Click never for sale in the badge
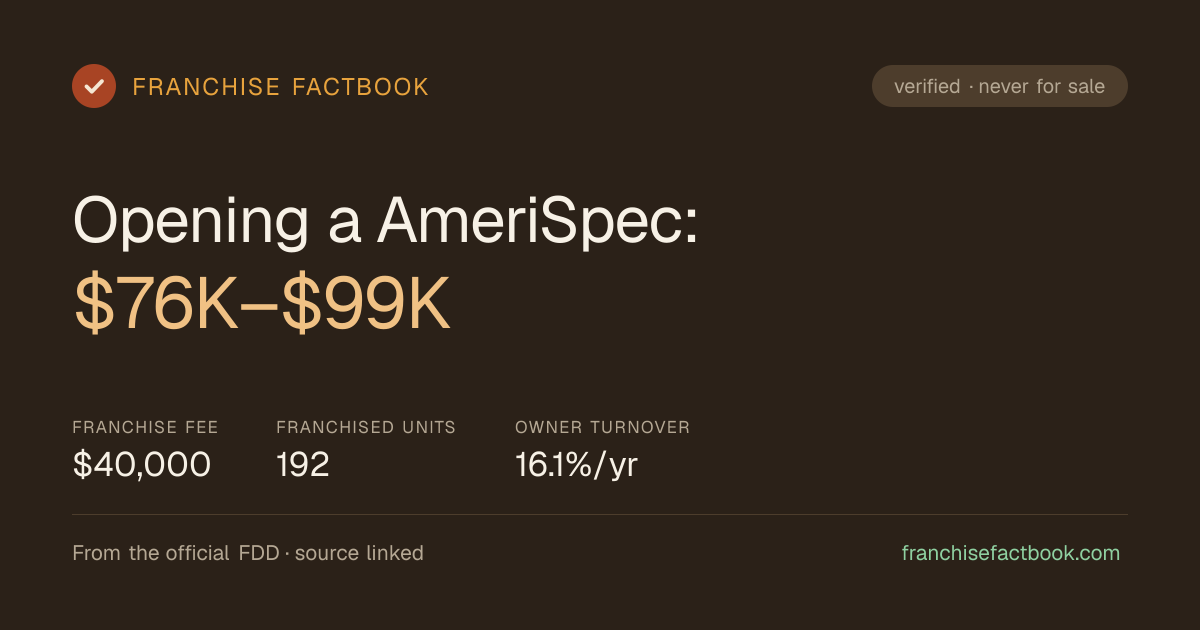The image size is (1200, 630). pyautogui.click(x=1042, y=87)
